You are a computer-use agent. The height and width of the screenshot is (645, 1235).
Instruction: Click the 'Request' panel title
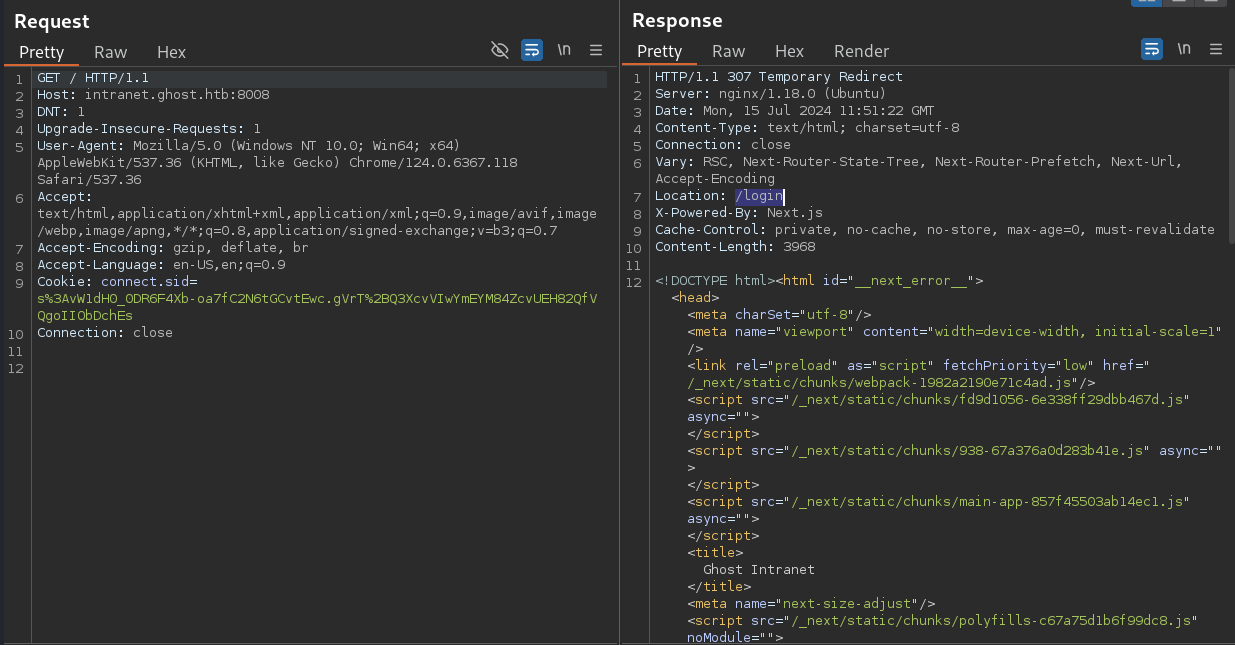pyautogui.click(x=52, y=21)
